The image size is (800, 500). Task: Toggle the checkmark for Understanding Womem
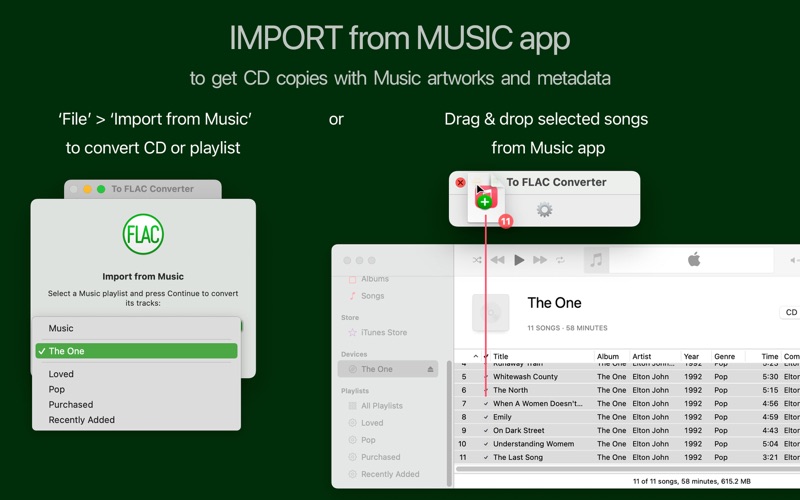(486, 444)
